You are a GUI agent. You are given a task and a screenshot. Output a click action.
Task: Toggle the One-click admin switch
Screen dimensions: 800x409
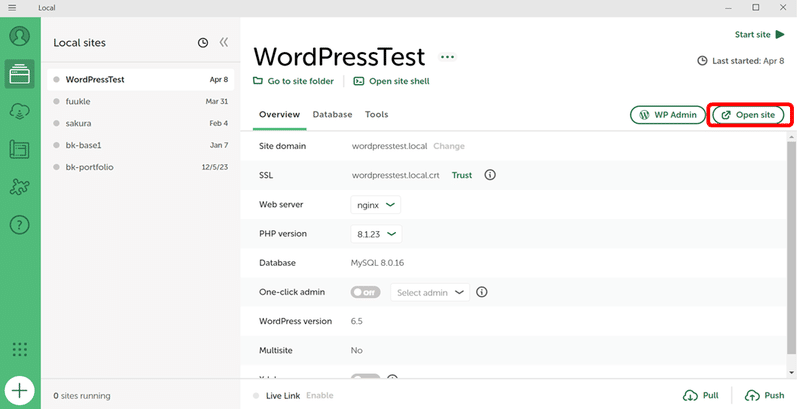pos(365,292)
